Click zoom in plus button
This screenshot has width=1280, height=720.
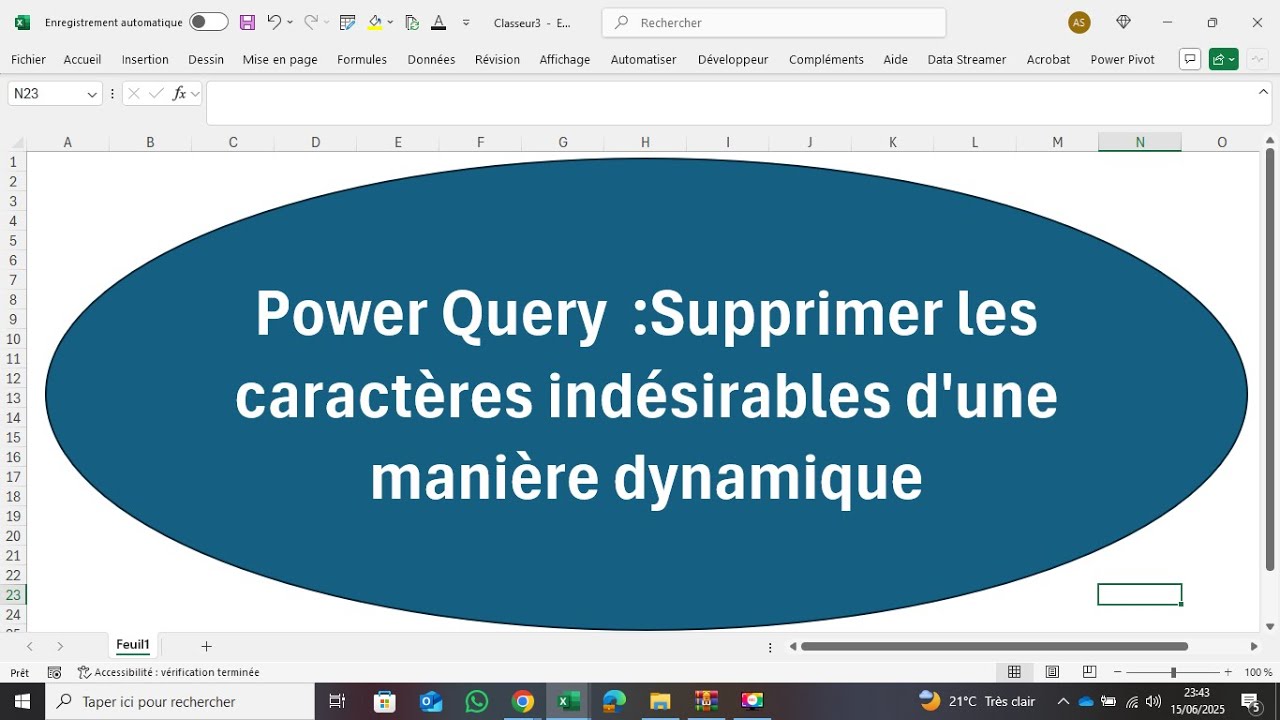pos(1228,672)
